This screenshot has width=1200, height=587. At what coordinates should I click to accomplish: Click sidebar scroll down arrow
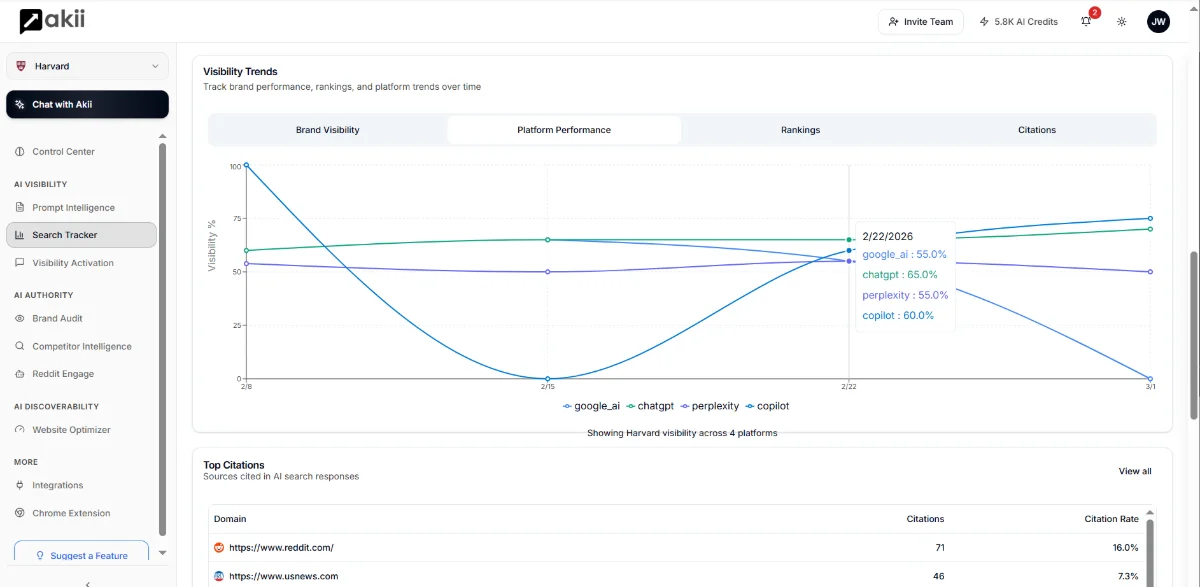coord(163,553)
